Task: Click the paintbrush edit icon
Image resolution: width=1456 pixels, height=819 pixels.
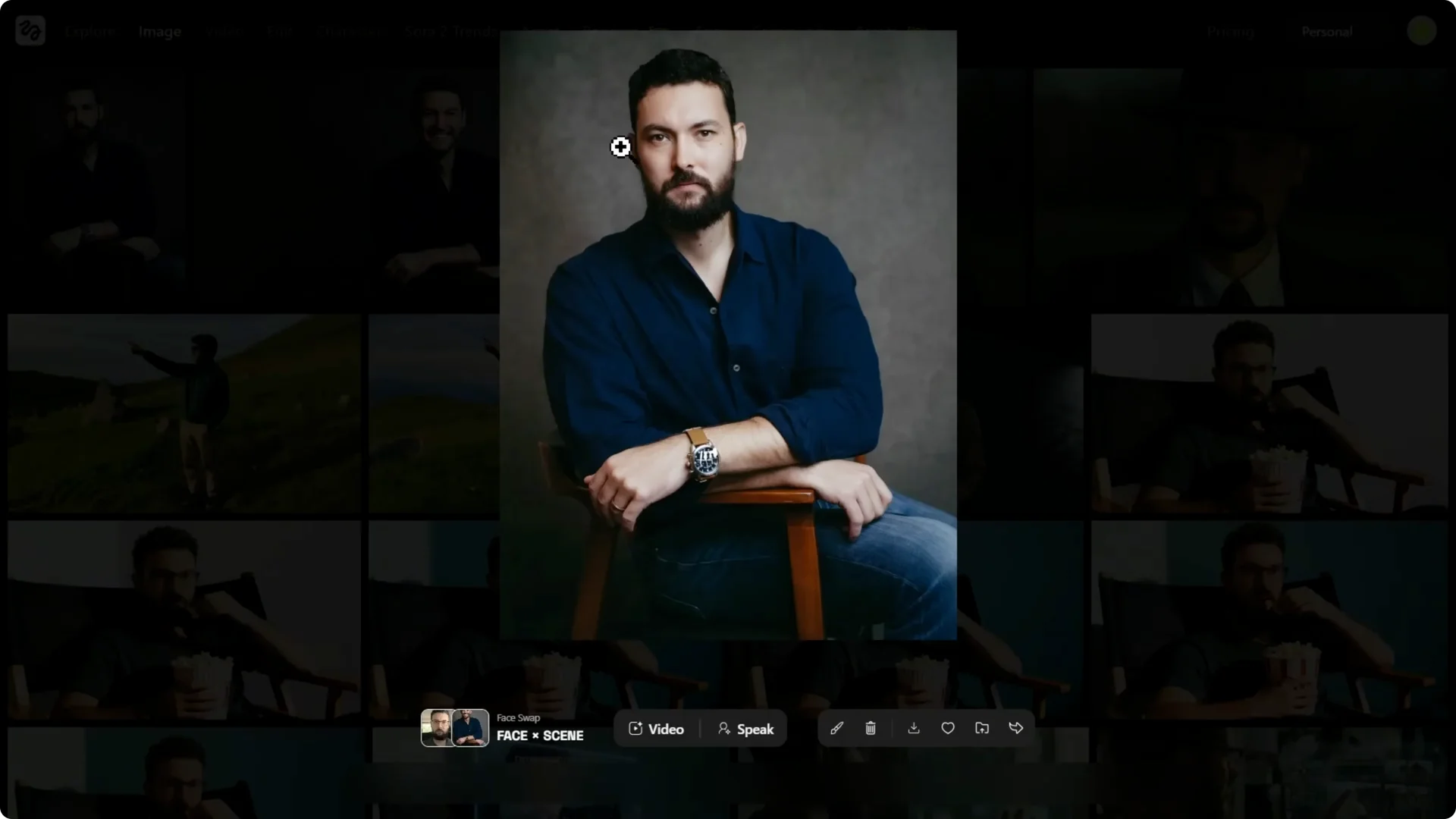Action: [x=836, y=728]
